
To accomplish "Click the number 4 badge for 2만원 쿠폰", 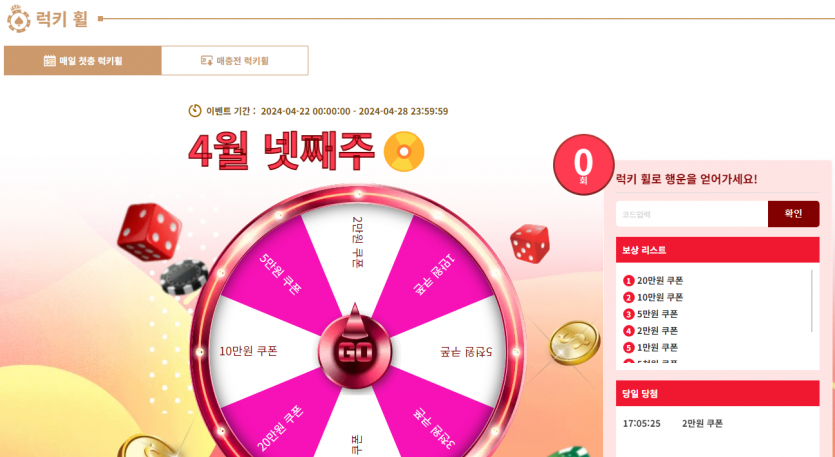I will coord(629,331).
